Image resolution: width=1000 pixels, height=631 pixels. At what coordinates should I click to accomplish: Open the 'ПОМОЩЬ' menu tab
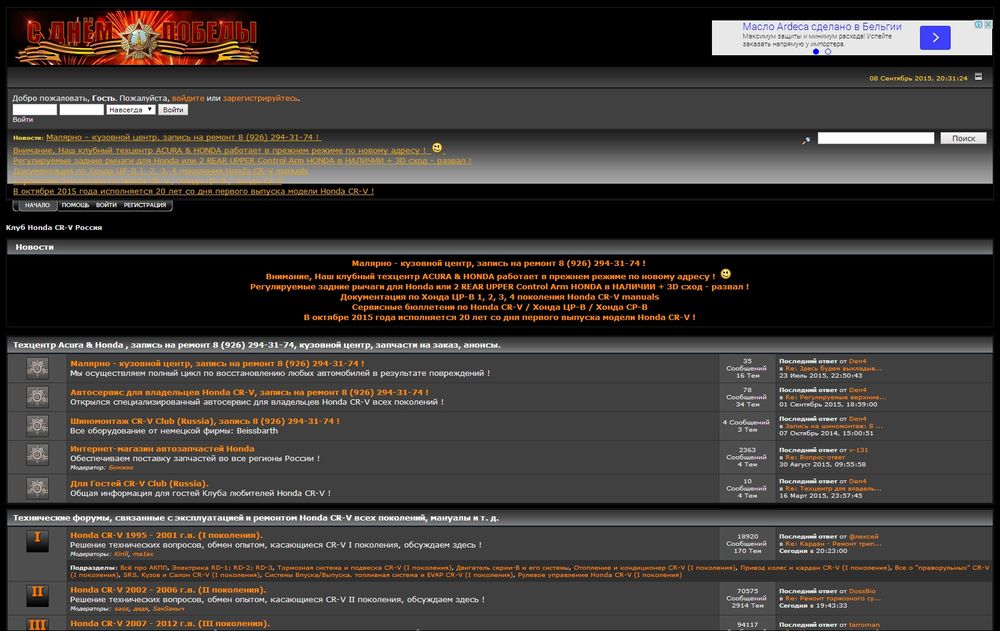75,205
